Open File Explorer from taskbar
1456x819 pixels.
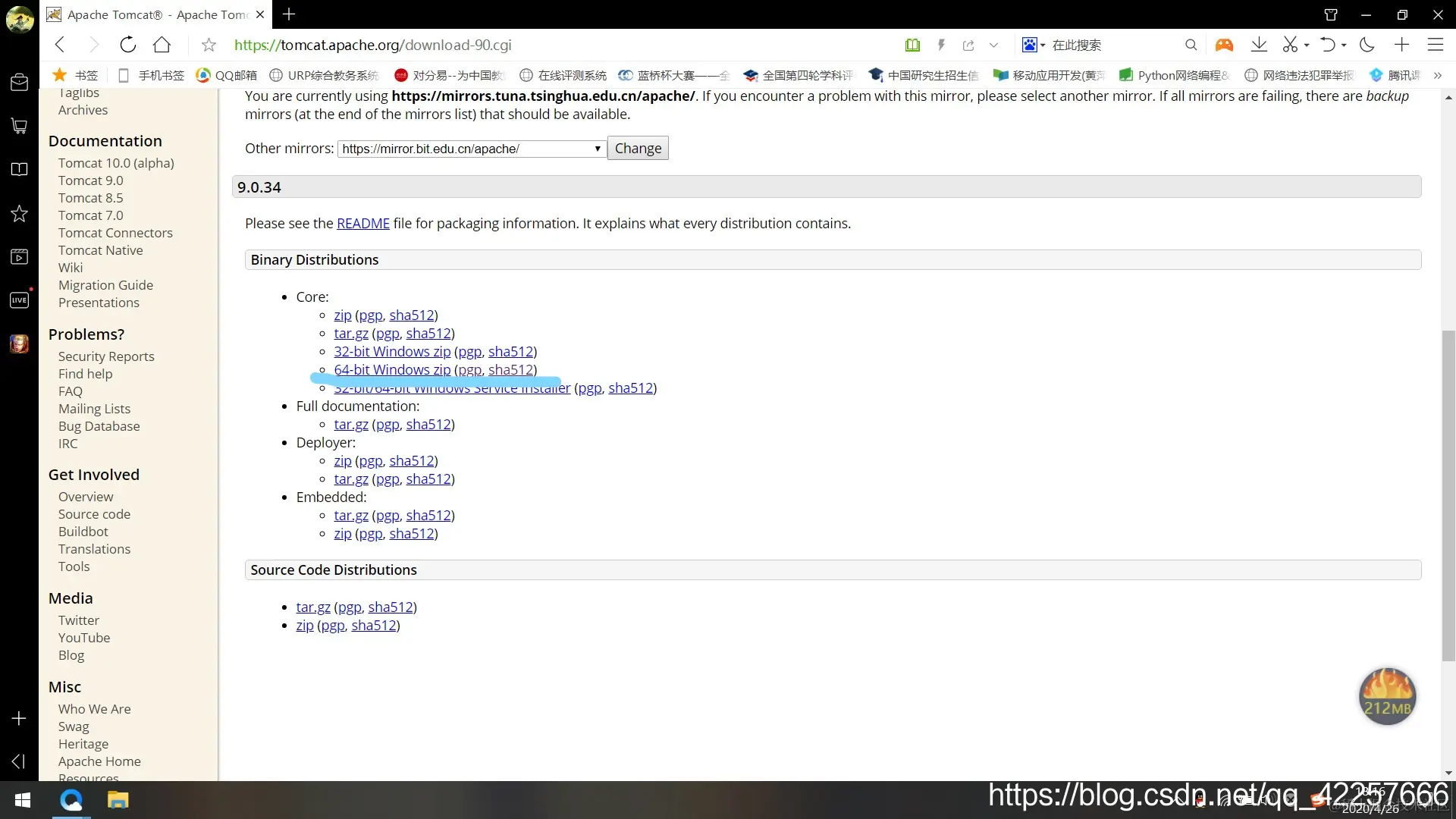point(118,800)
